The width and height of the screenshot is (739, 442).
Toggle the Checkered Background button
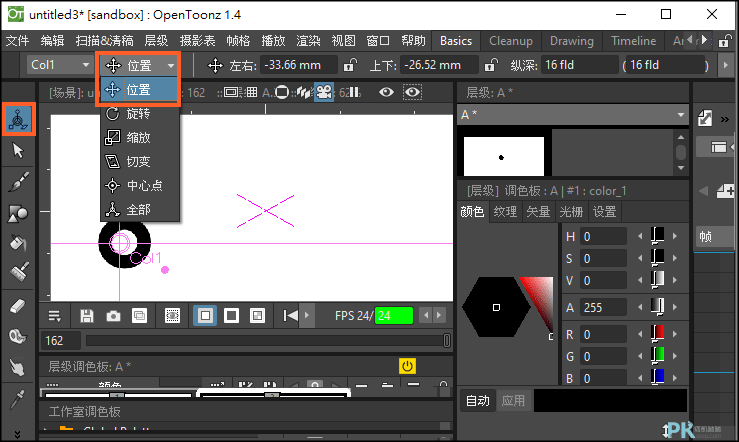(257, 316)
